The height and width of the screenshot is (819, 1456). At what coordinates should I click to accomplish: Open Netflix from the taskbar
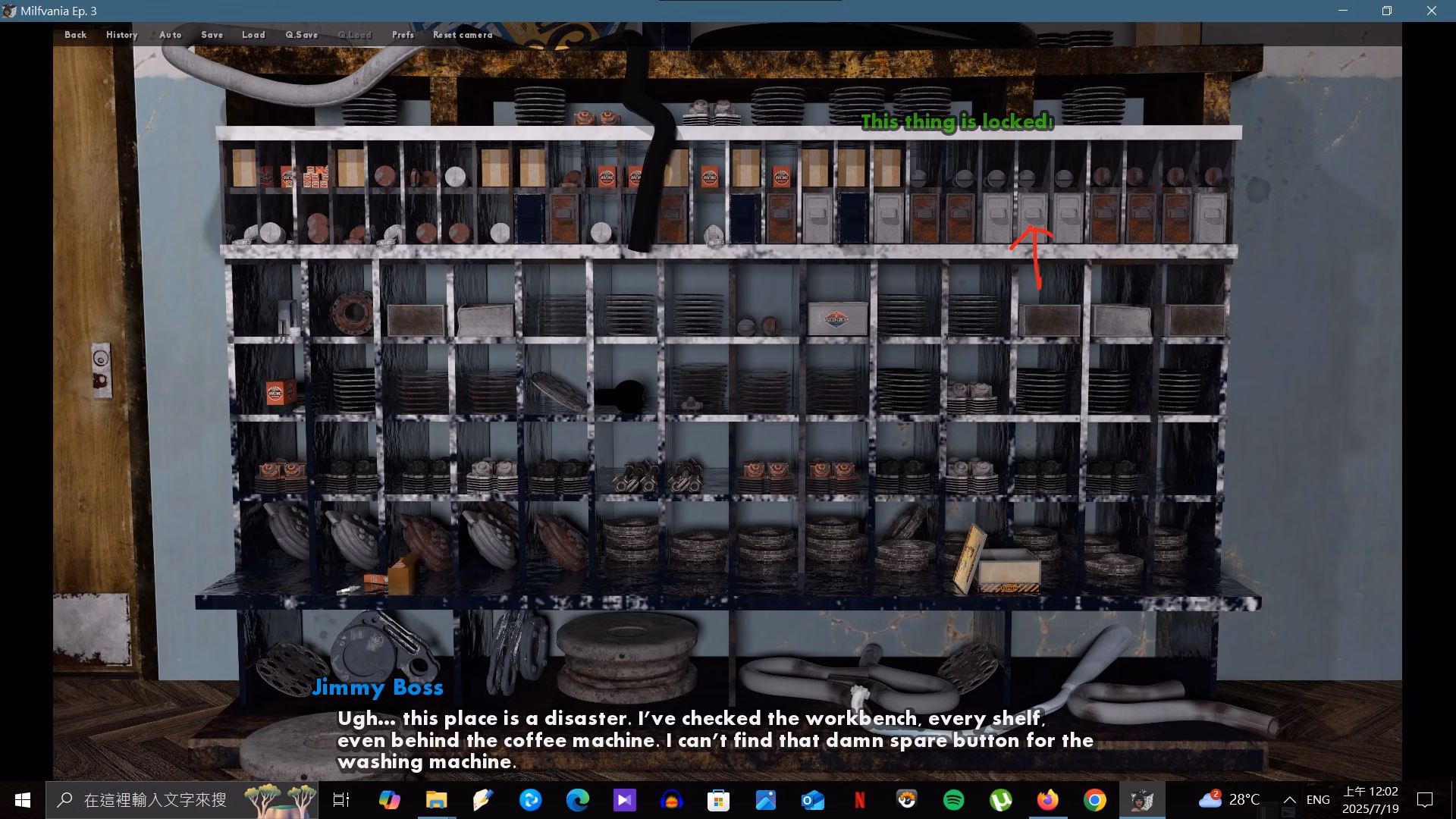pyautogui.click(x=859, y=800)
